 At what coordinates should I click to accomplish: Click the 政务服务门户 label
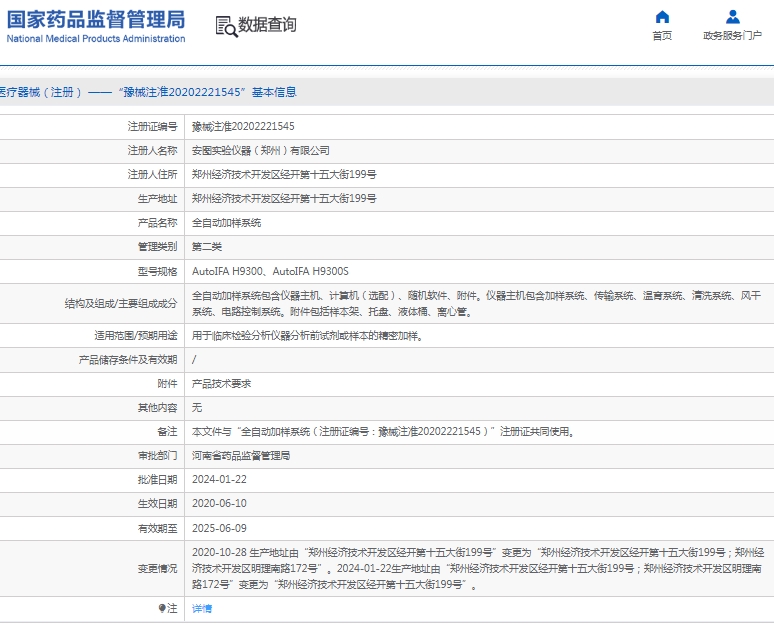point(733,36)
